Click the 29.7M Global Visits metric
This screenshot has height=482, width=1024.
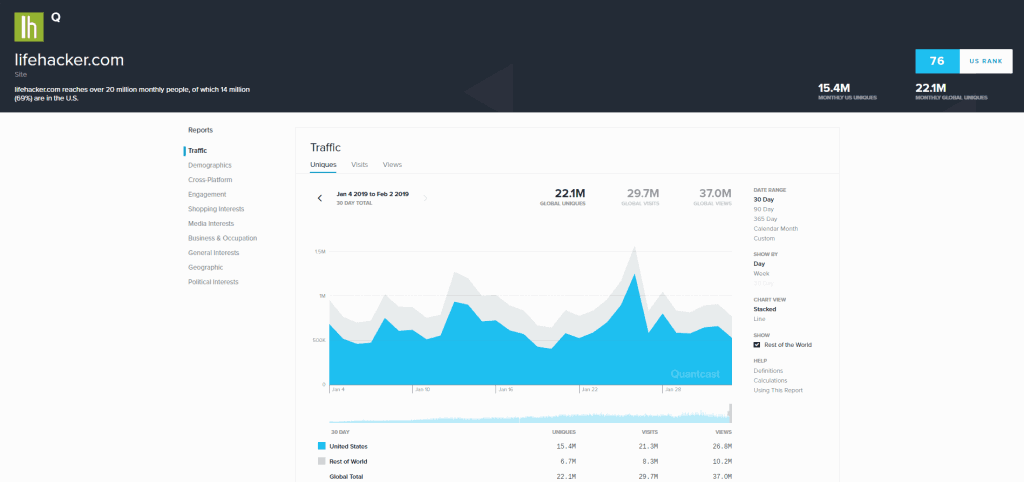pos(643,197)
